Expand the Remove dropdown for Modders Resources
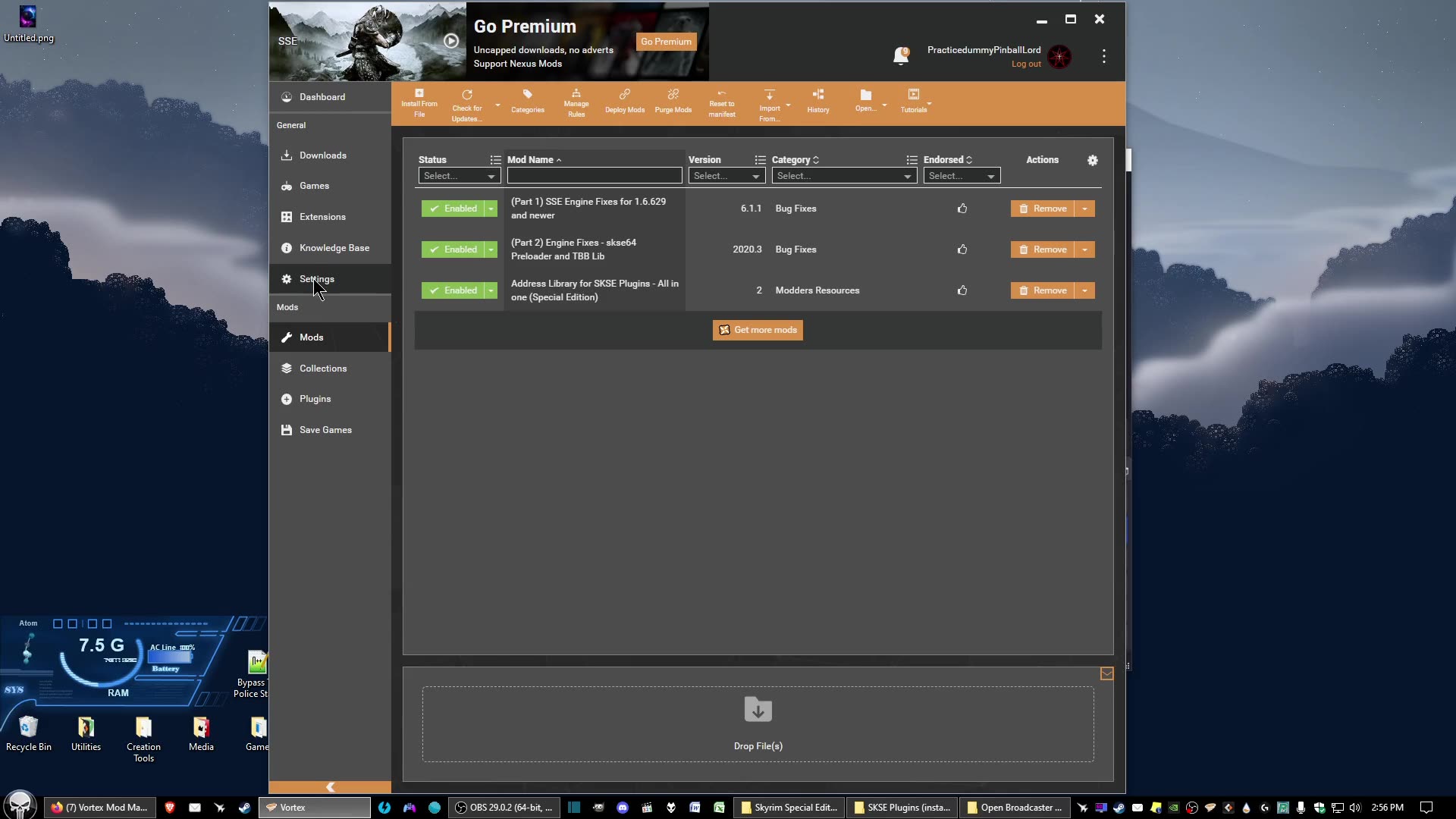This screenshot has height=819, width=1456. click(x=1084, y=290)
